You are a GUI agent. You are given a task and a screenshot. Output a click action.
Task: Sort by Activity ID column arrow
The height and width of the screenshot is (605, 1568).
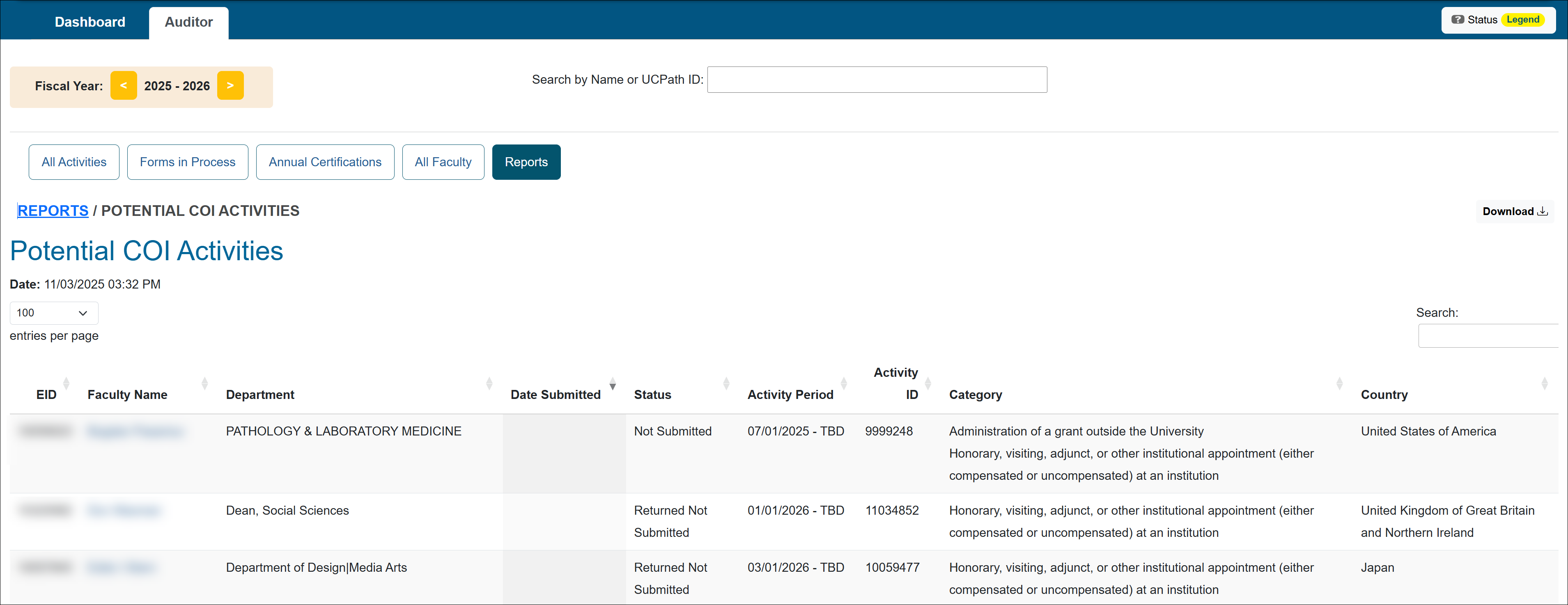tap(927, 383)
